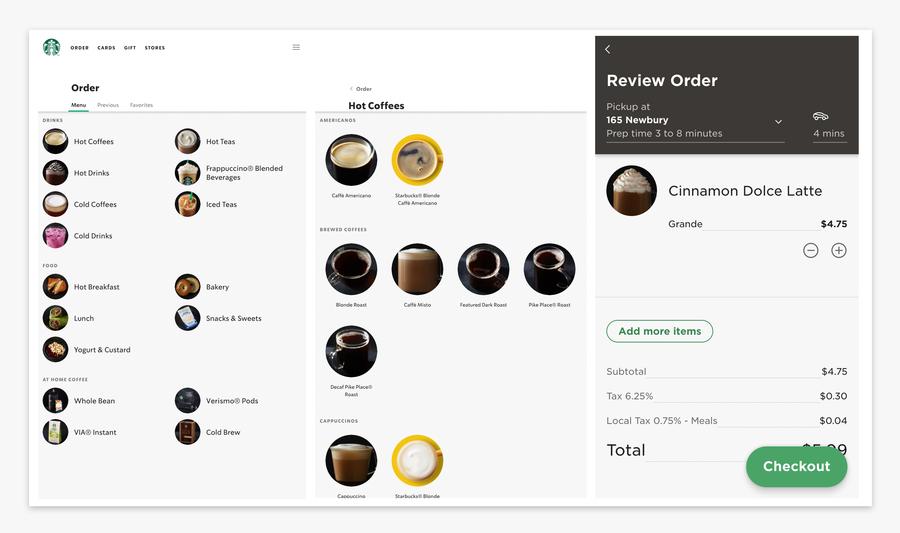Choose the Cold Coffees category icon
The width and height of the screenshot is (900, 533).
55,204
